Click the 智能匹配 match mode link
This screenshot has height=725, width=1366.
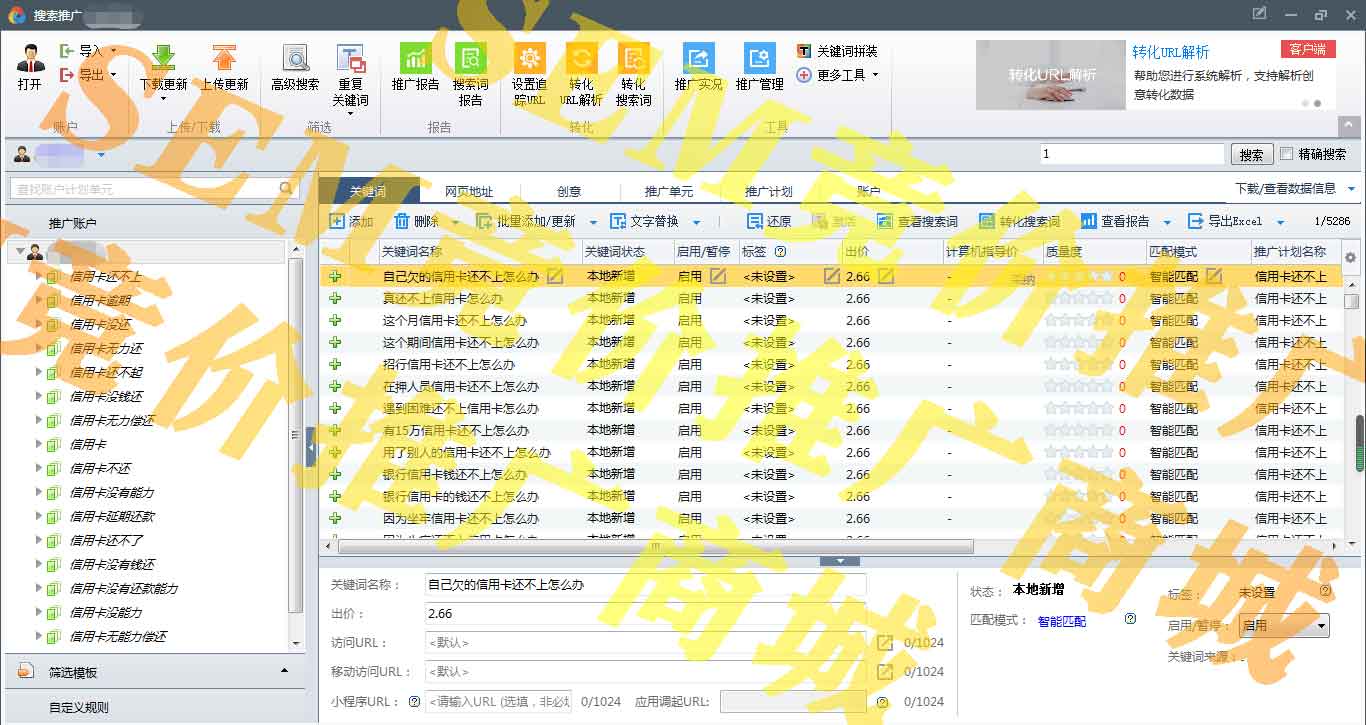tap(1061, 621)
